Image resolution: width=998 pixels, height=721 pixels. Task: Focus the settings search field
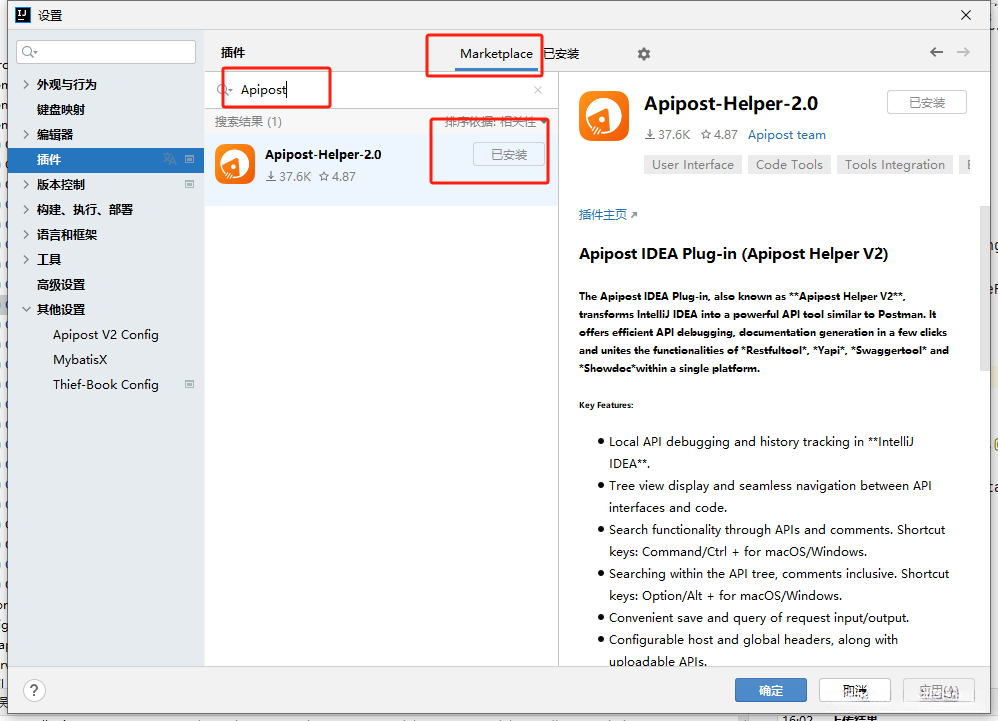click(106, 52)
